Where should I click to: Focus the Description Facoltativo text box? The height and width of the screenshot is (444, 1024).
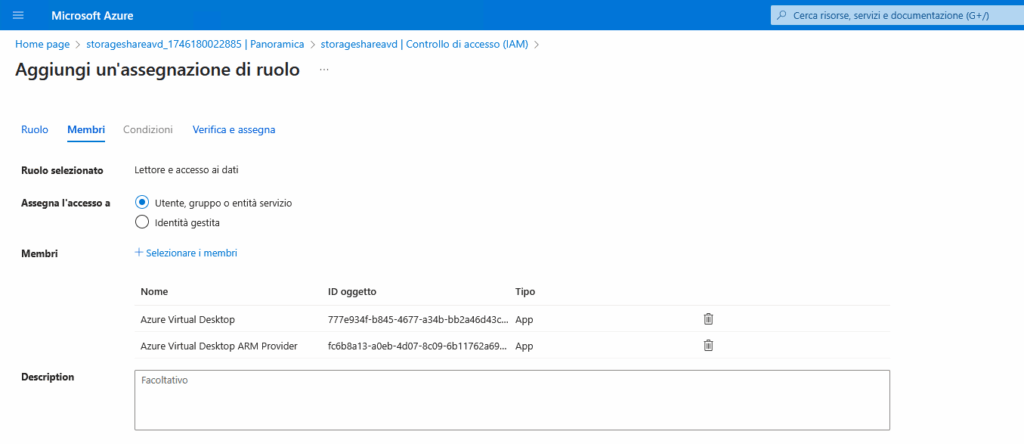[x=512, y=400]
